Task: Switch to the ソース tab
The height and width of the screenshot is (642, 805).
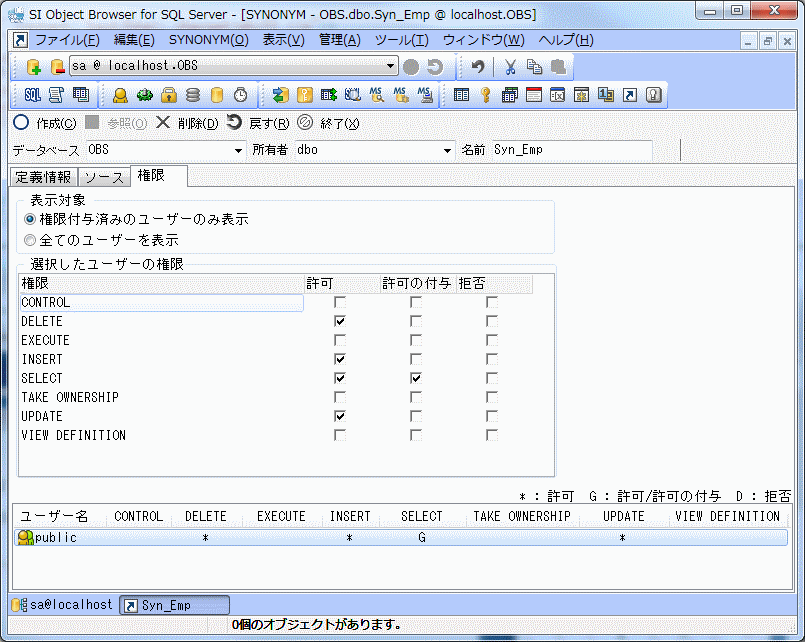Action: click(x=103, y=177)
